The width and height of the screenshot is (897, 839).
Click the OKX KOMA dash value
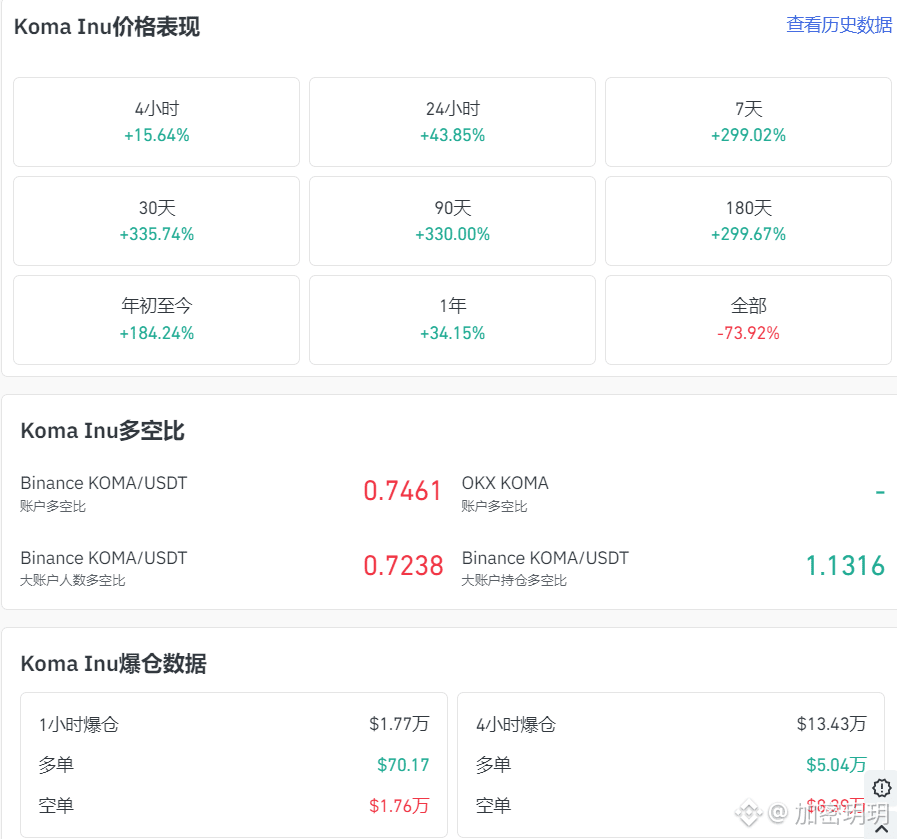[x=880, y=492]
